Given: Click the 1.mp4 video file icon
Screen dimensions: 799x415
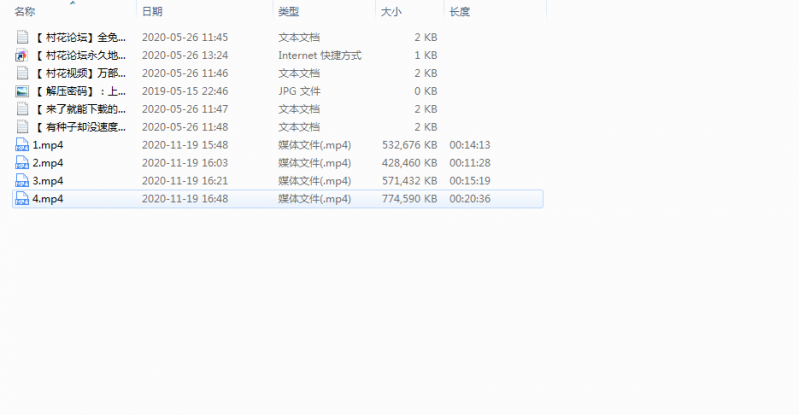Looking at the screenshot, I should (x=22, y=145).
